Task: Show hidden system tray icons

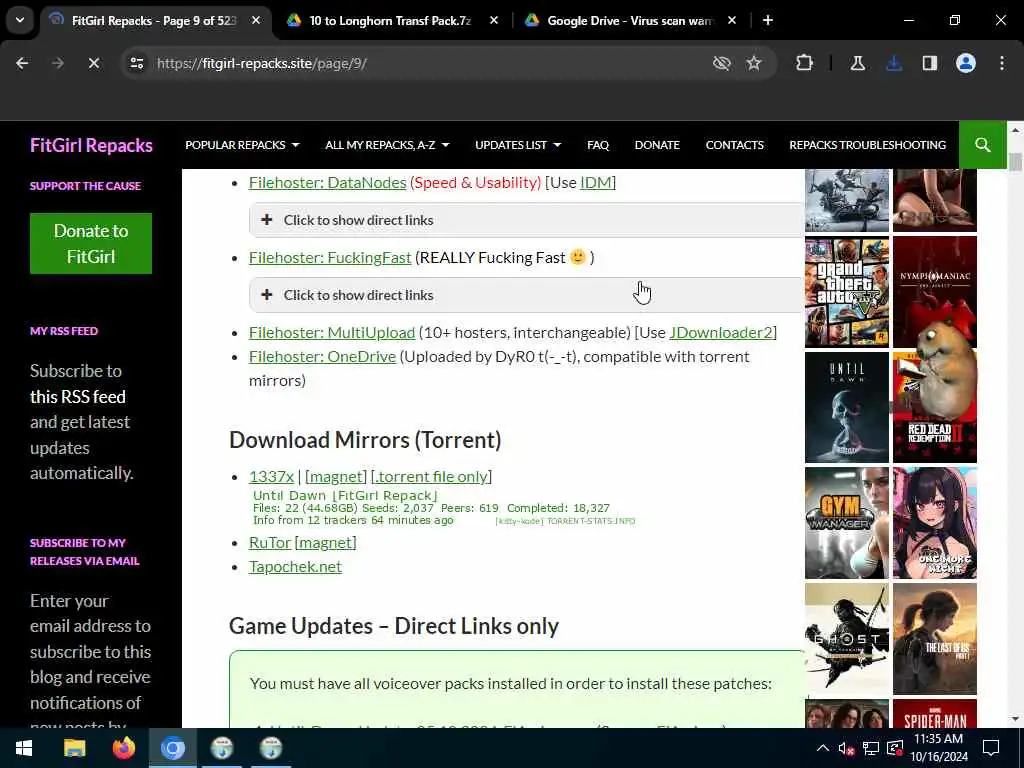Action: coord(823,748)
